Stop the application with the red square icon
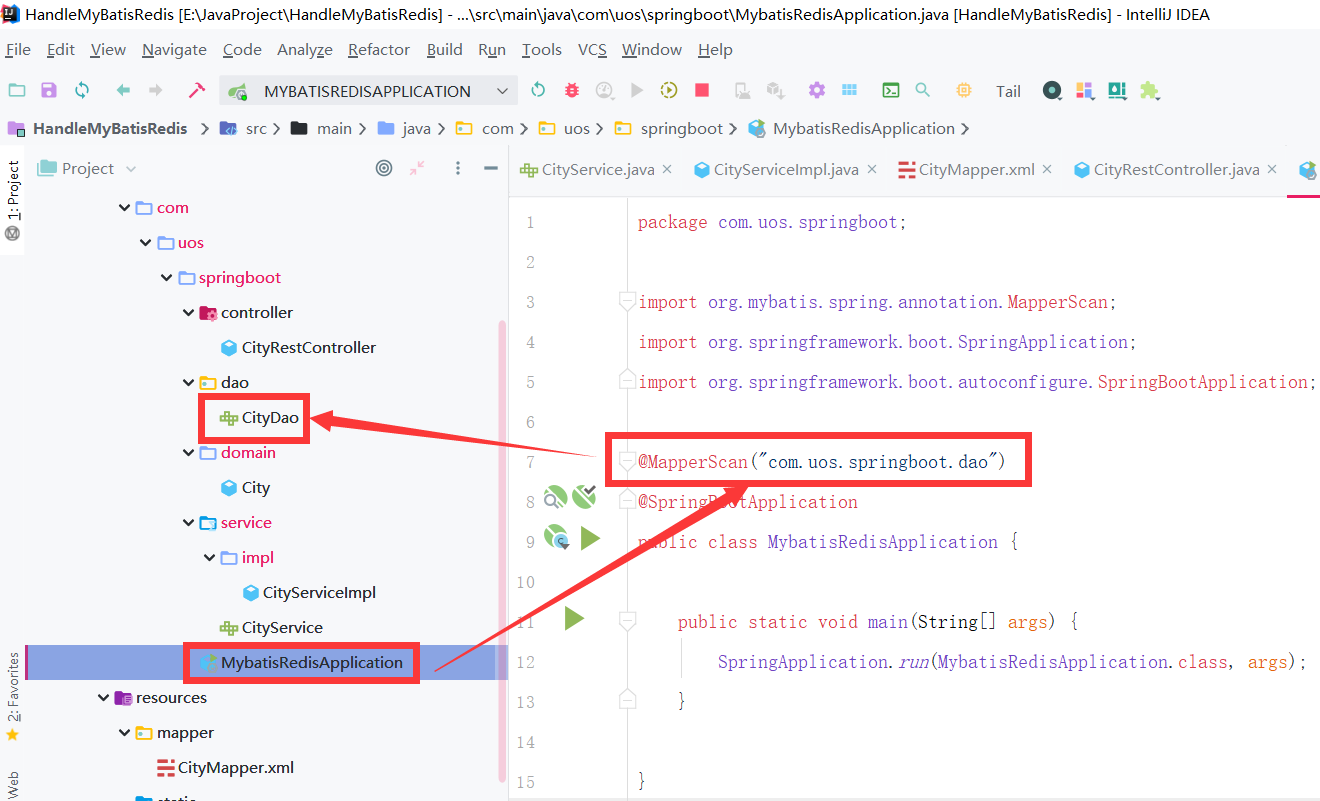The image size is (1320, 801). (x=701, y=90)
